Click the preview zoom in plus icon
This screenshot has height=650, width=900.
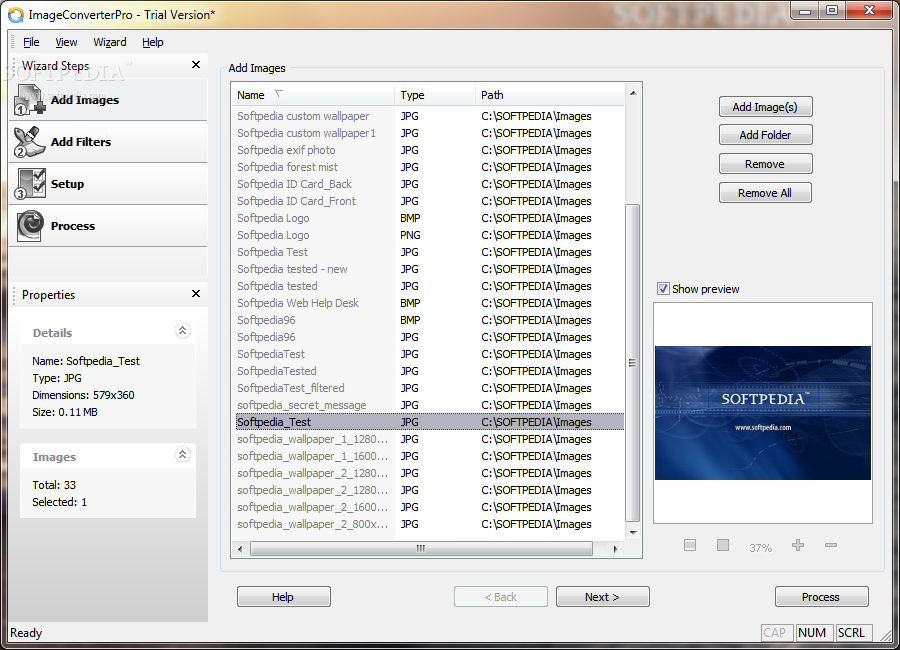[798, 545]
